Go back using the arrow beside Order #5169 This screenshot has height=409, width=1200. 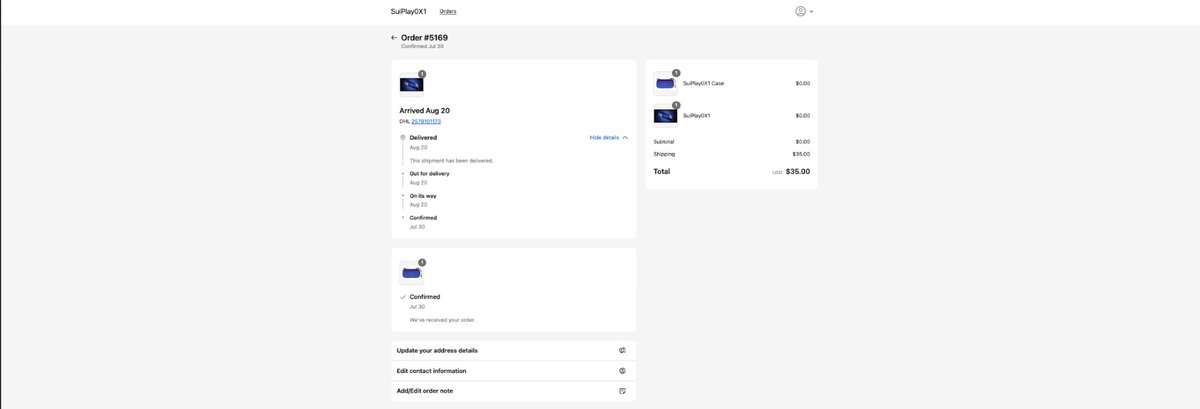coord(394,38)
